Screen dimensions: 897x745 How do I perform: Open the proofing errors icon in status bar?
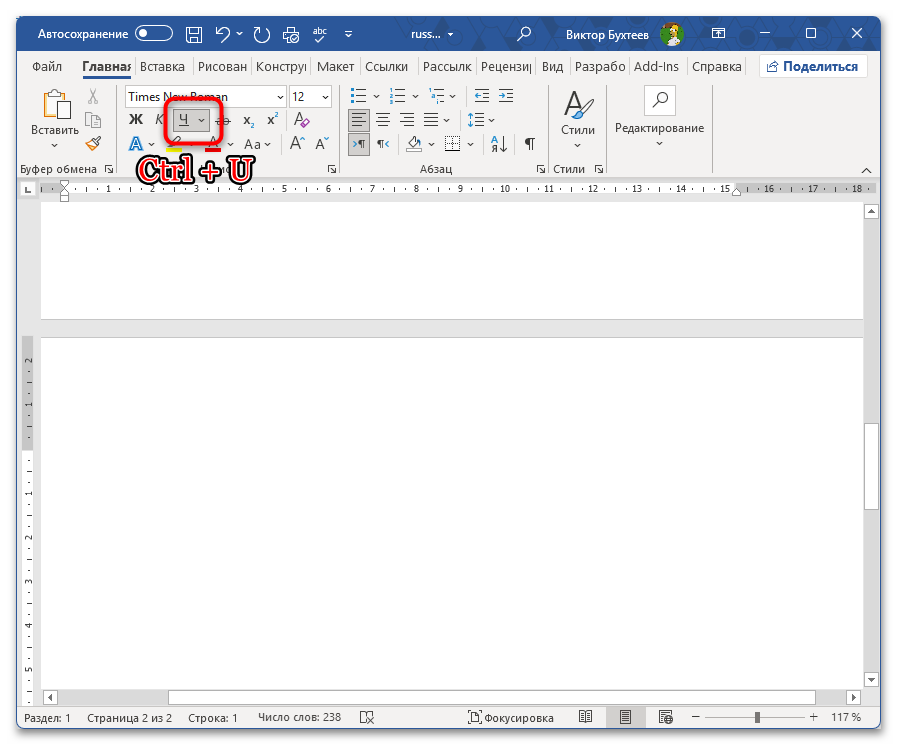[367, 717]
